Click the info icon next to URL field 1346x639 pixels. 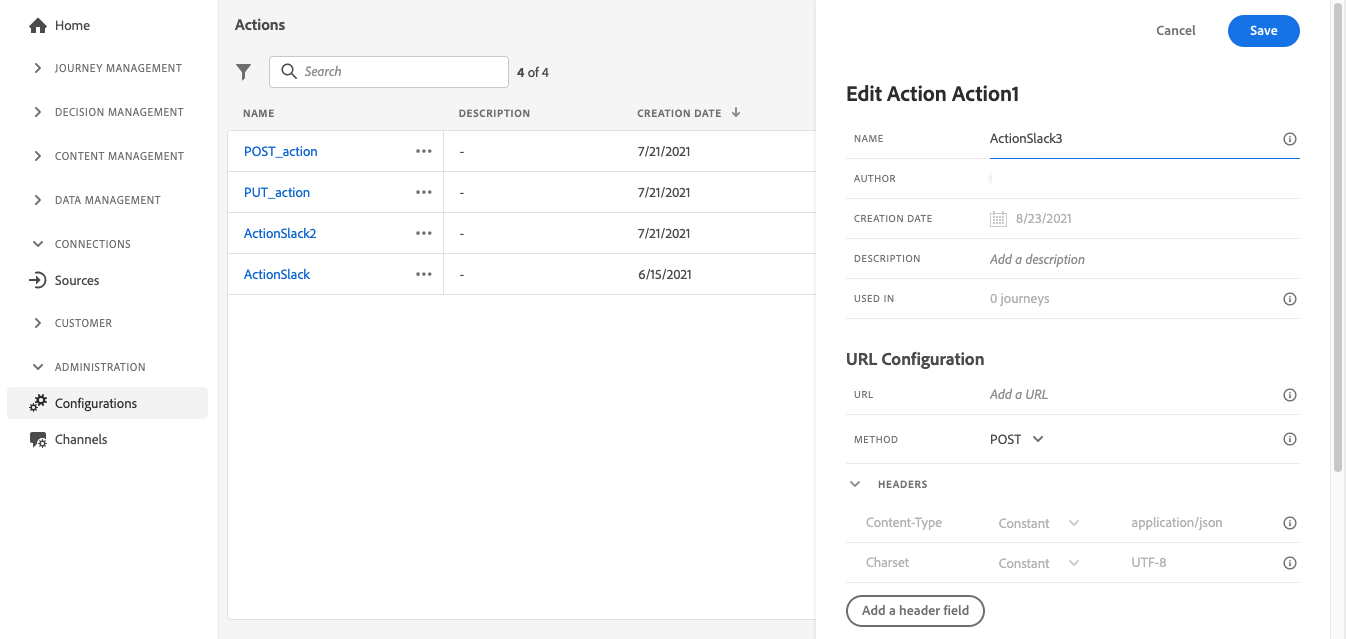1289,395
